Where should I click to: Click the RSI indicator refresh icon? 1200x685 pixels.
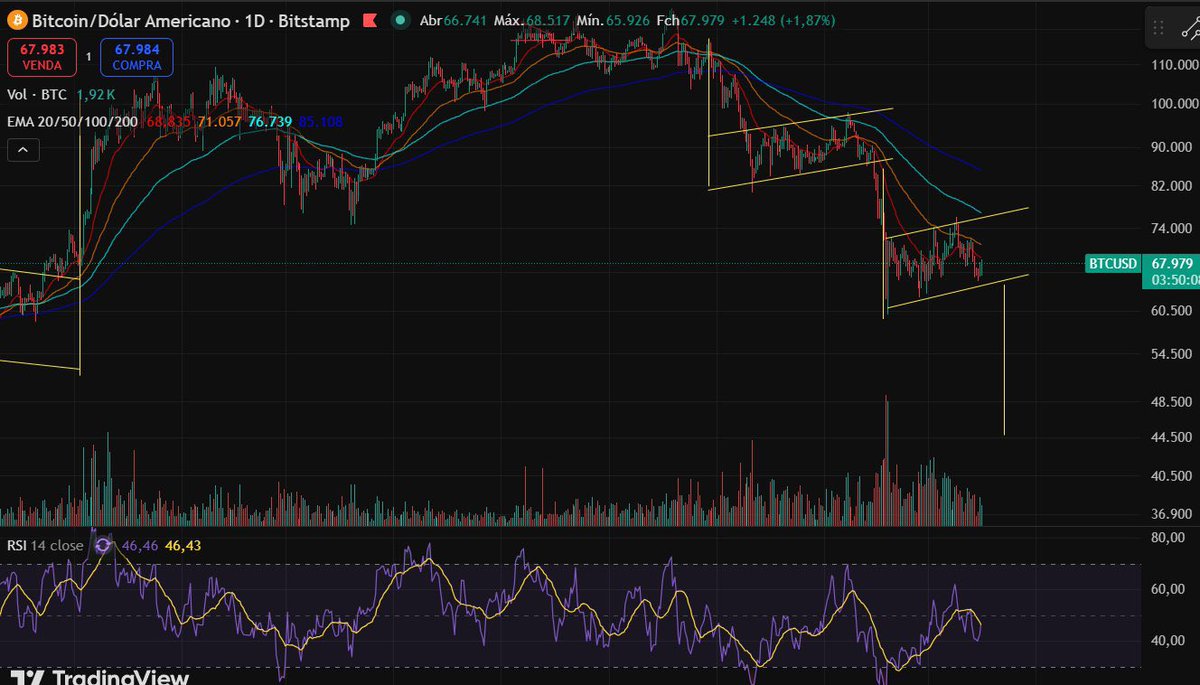(103, 545)
